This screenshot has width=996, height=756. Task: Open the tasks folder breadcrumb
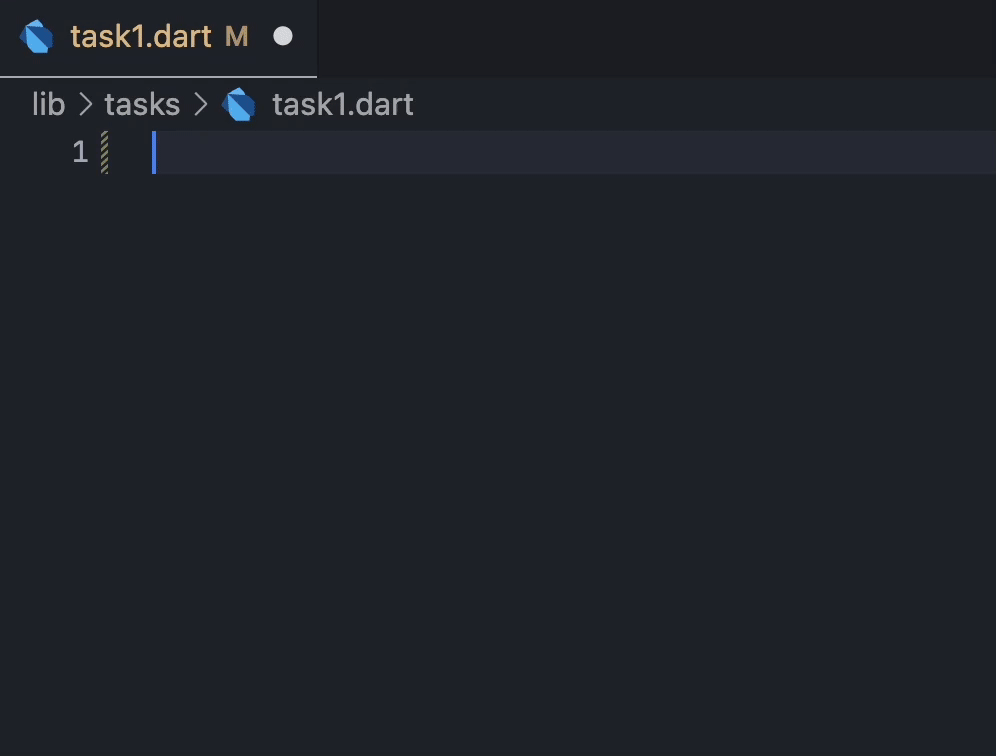pyautogui.click(x=142, y=104)
